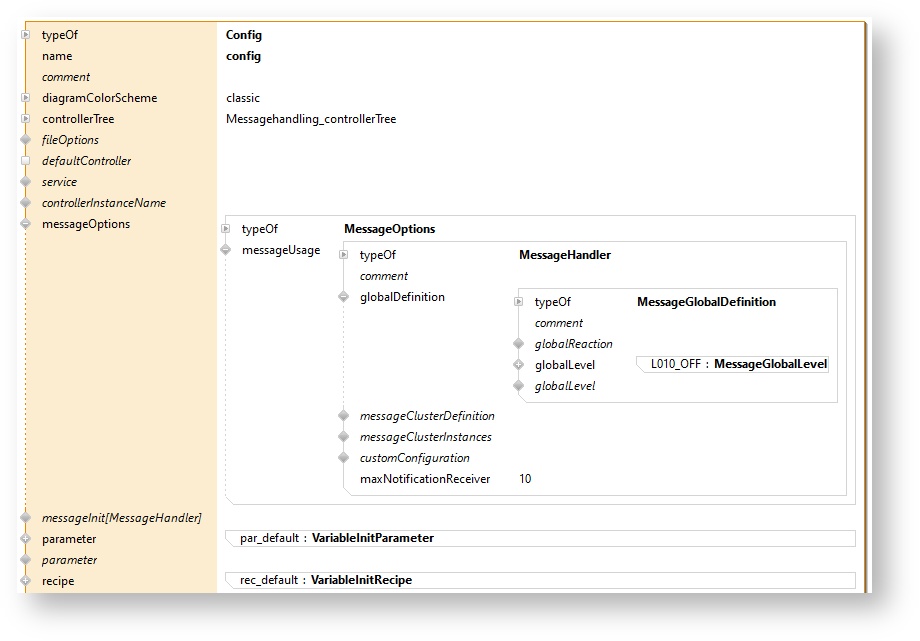Expand the diagramColorScheme row arrow
Viewport: 920px width, 641px height.
pyautogui.click(x=25, y=98)
